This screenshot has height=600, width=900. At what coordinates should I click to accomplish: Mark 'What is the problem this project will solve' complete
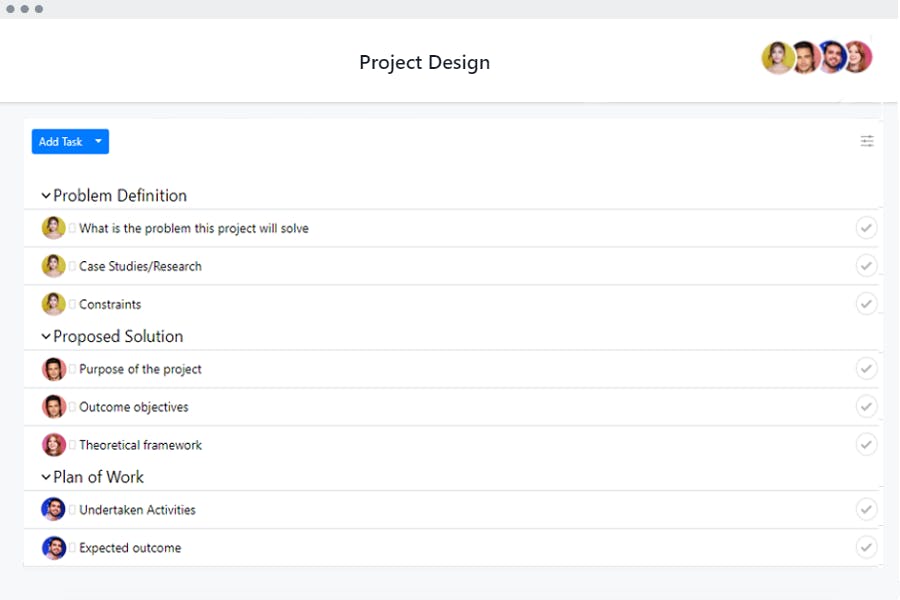[x=866, y=227]
